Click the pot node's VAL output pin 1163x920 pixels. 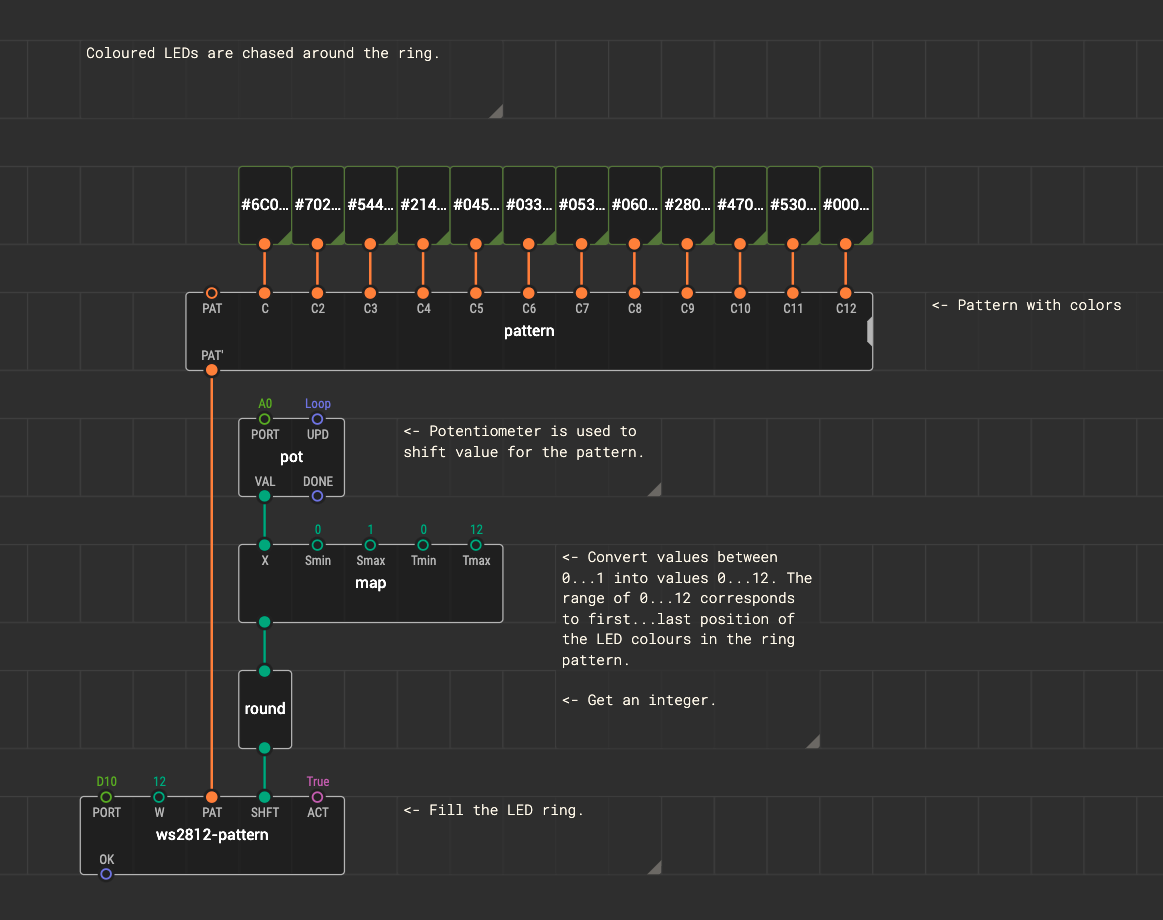(265, 496)
